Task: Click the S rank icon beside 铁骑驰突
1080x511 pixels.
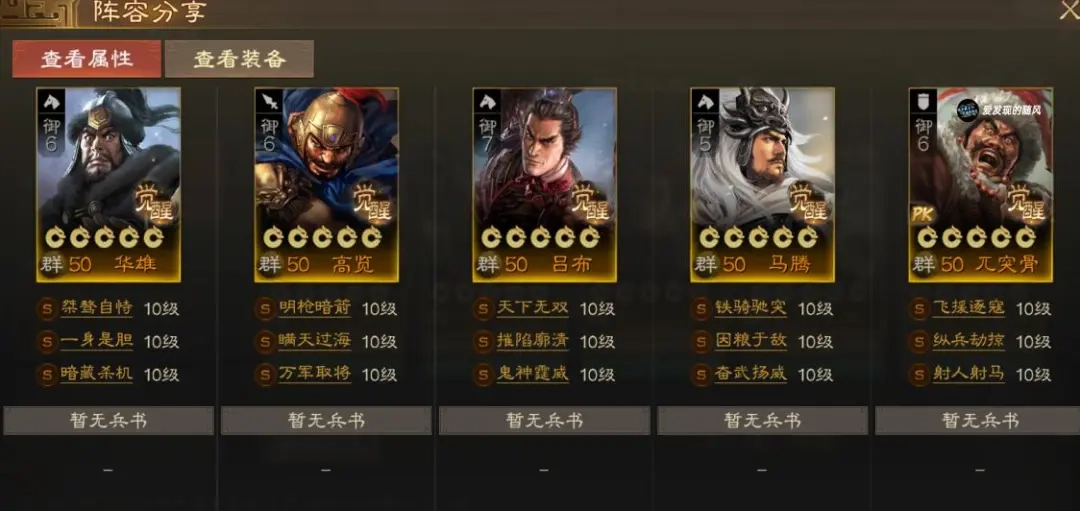Action: [x=701, y=308]
